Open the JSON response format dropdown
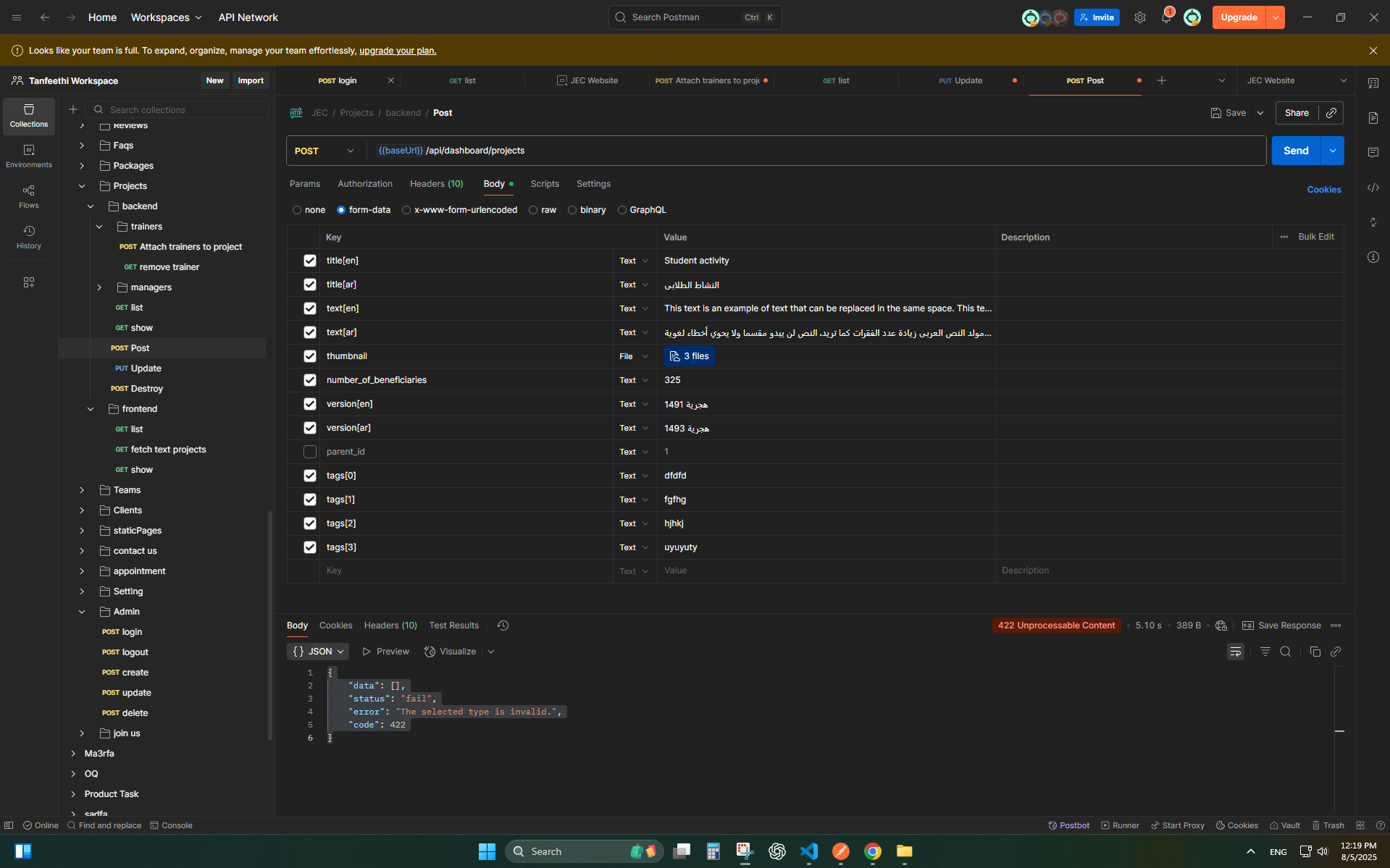 [x=317, y=652]
